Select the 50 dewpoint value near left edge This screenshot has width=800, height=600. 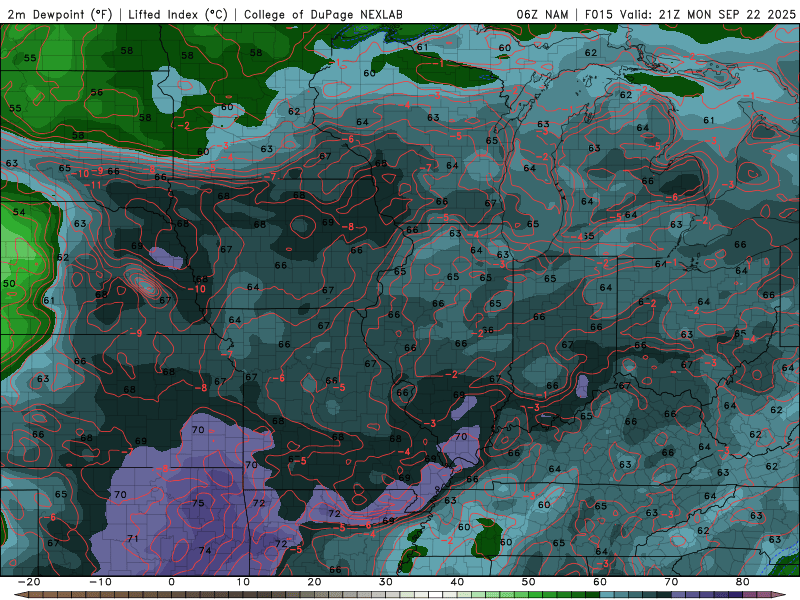point(9,283)
